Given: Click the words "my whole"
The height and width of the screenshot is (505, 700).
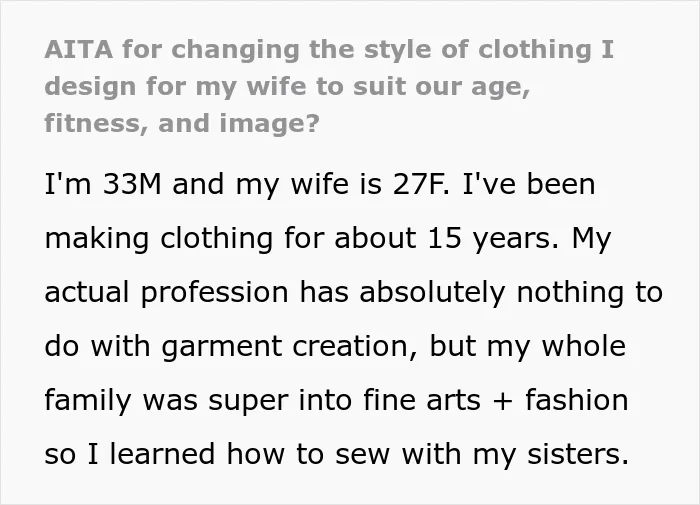Looking at the screenshot, I should 556,346.
